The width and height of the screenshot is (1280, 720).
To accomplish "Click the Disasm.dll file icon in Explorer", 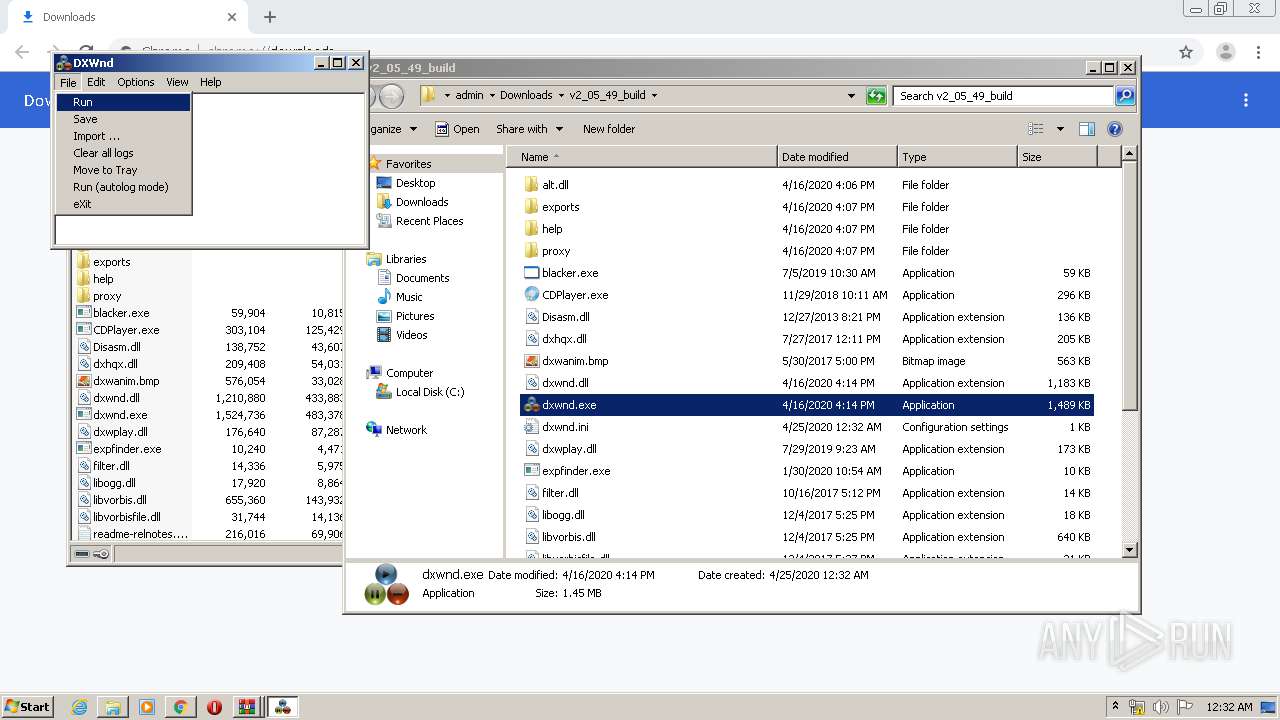I will pos(532,317).
